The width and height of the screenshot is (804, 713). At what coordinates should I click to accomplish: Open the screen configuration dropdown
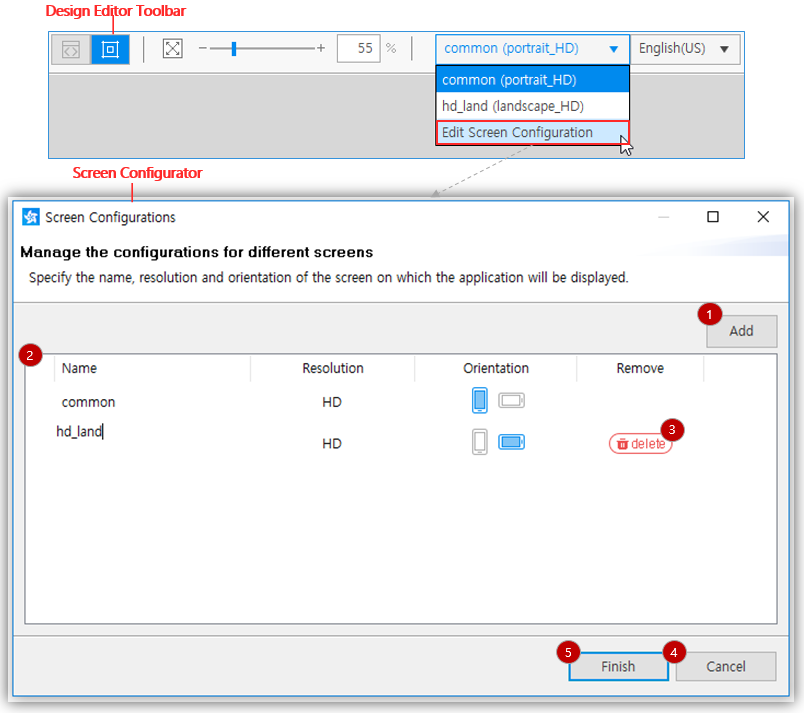[x=532, y=48]
